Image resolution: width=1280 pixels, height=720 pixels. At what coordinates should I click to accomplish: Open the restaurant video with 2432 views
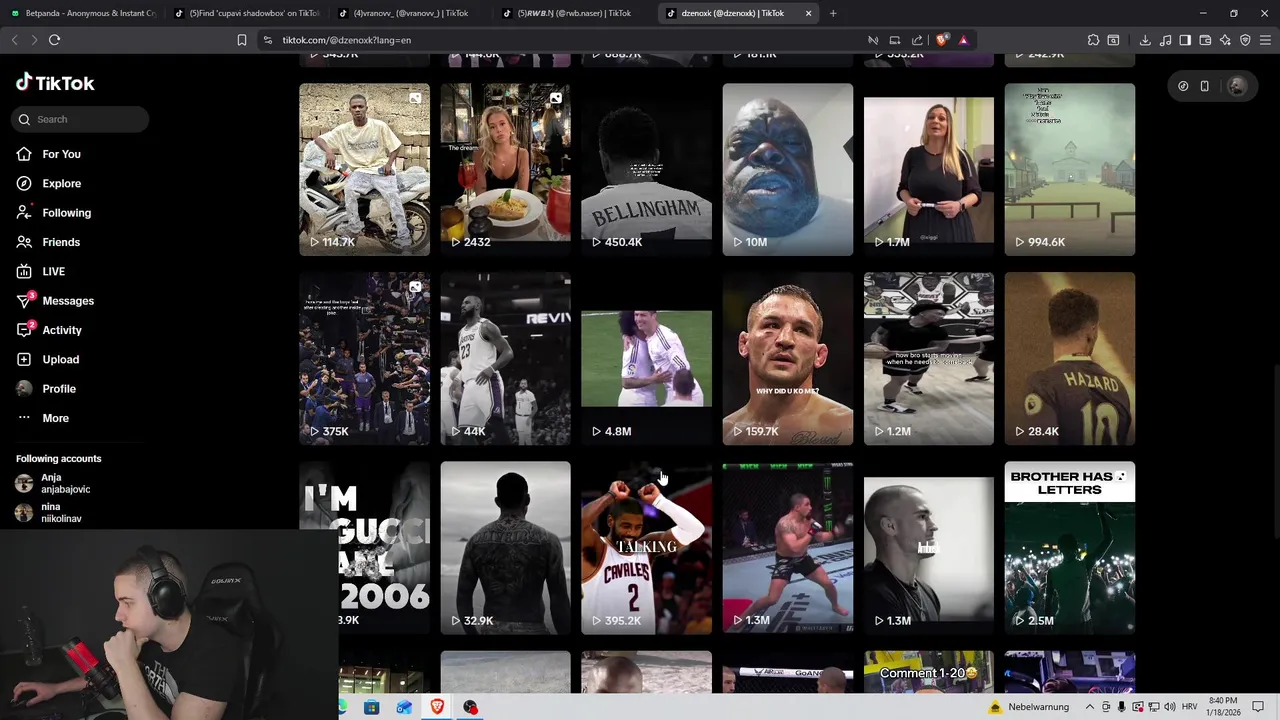[x=505, y=169]
